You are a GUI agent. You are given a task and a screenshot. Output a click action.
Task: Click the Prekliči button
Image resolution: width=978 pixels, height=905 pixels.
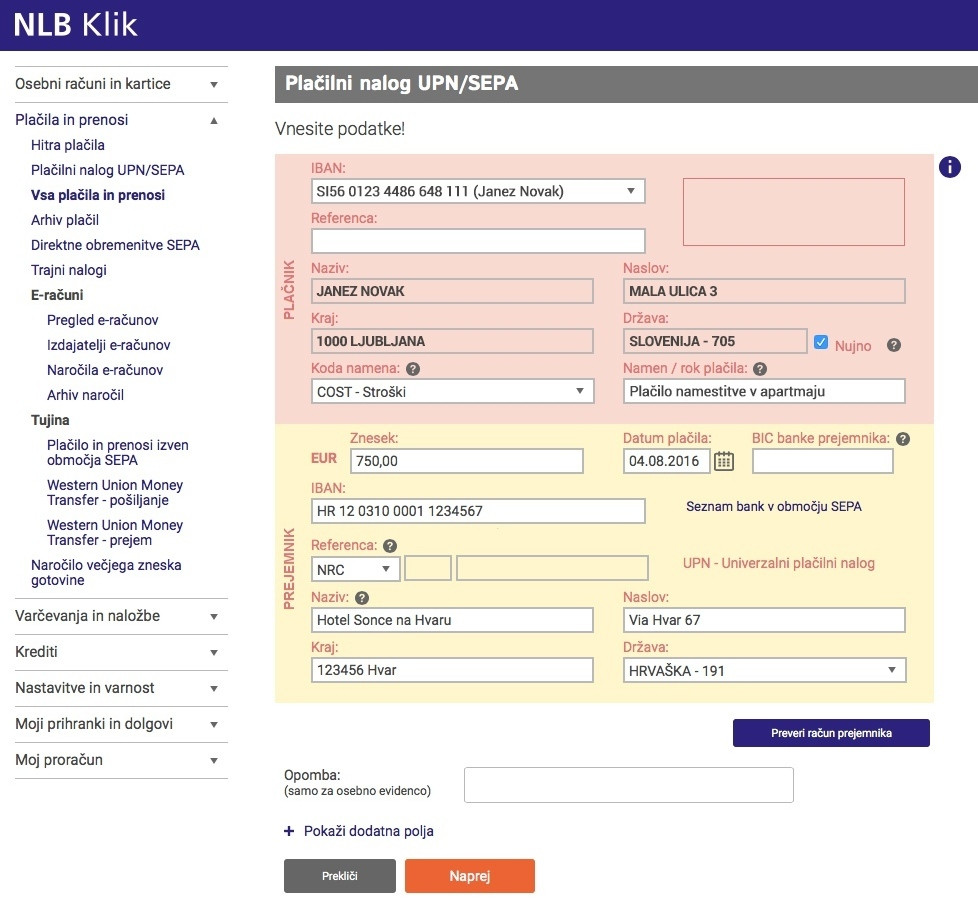(x=339, y=876)
